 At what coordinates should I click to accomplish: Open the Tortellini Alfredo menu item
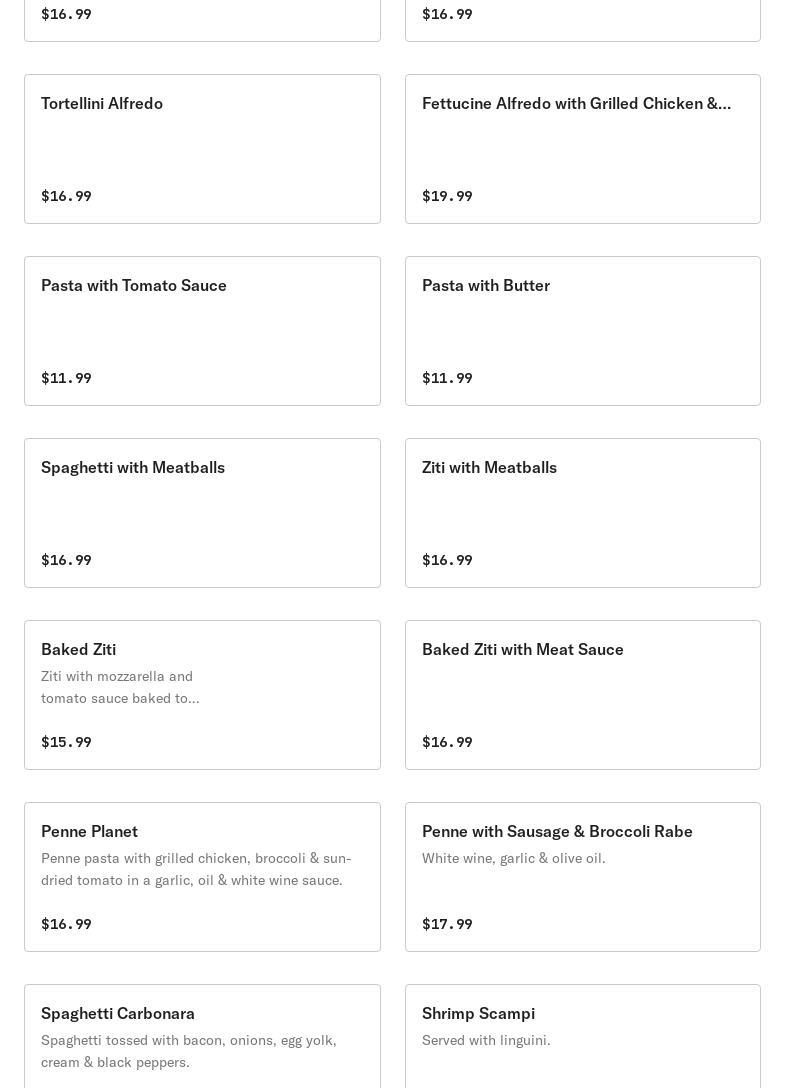pos(102,104)
